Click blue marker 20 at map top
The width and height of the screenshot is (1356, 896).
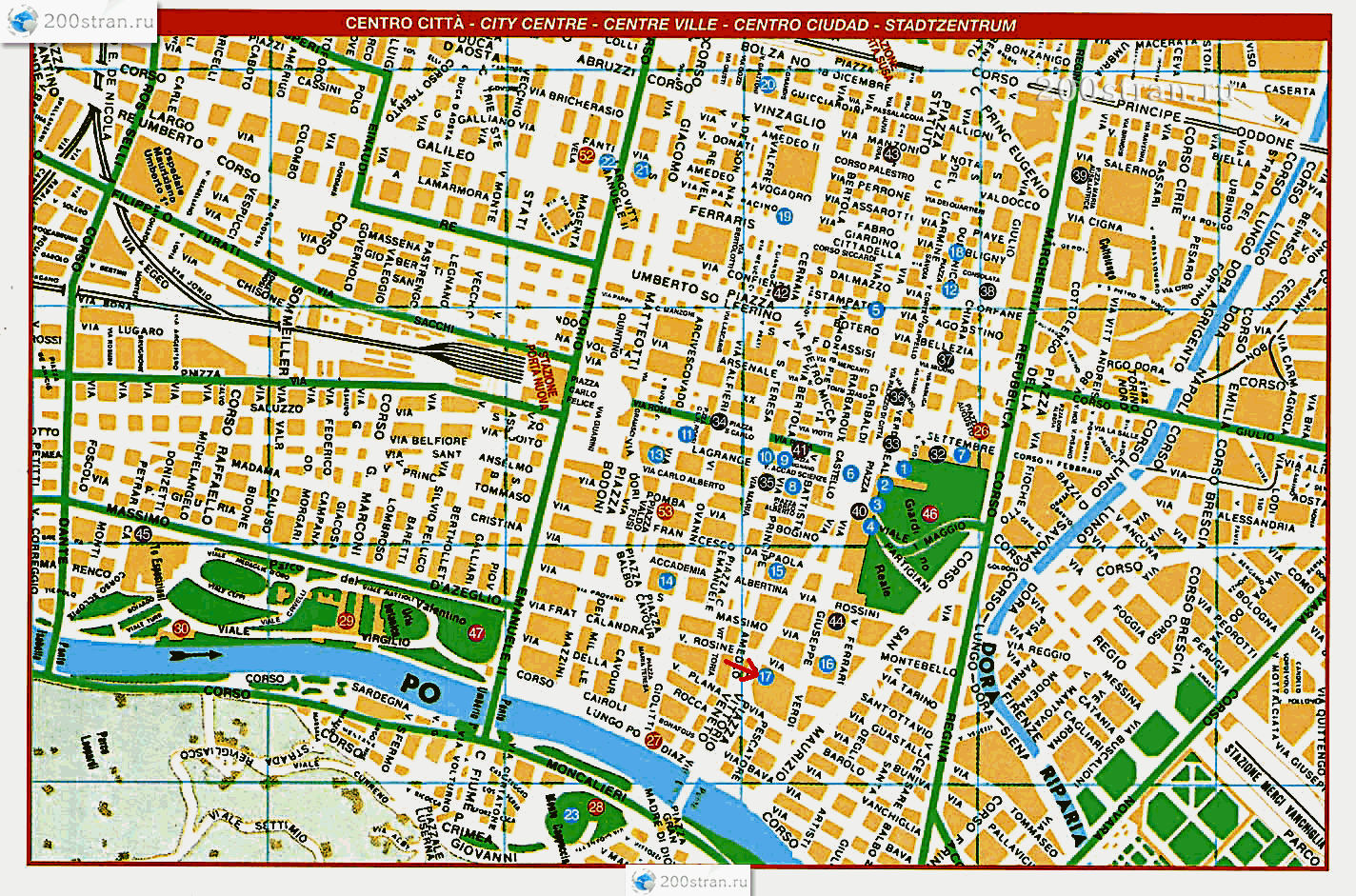(768, 84)
